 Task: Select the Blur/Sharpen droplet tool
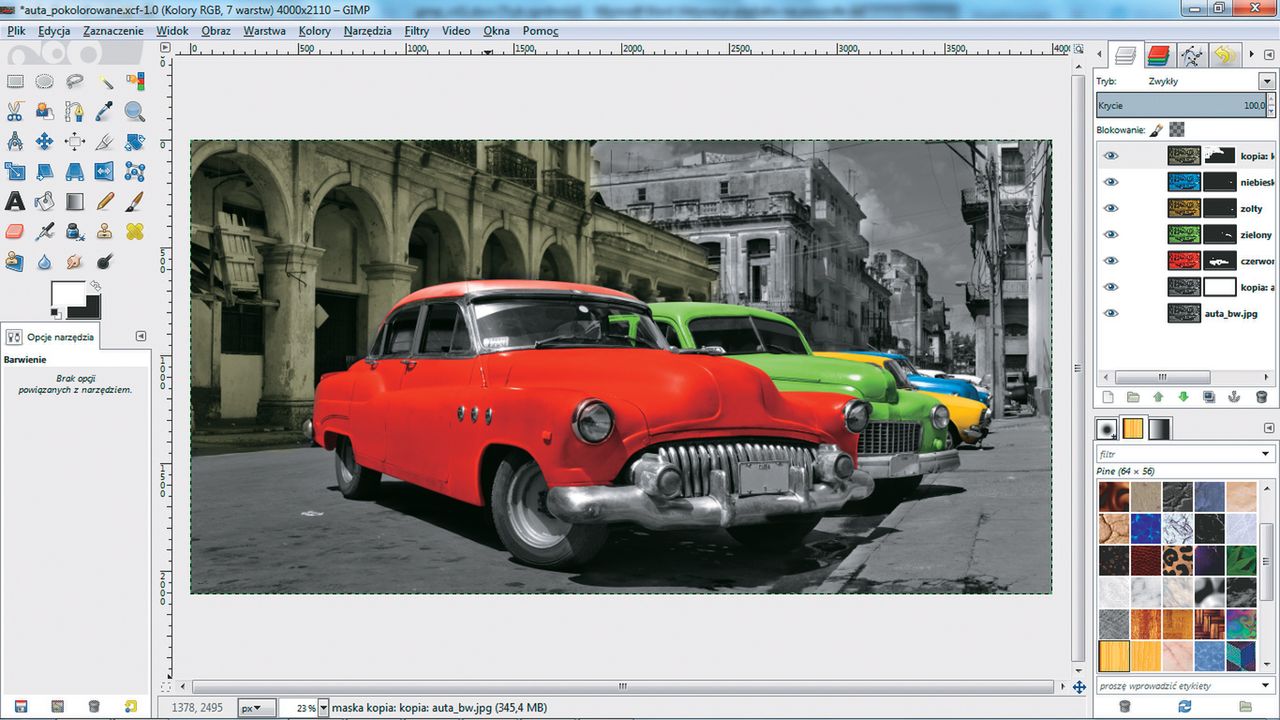[x=45, y=261]
